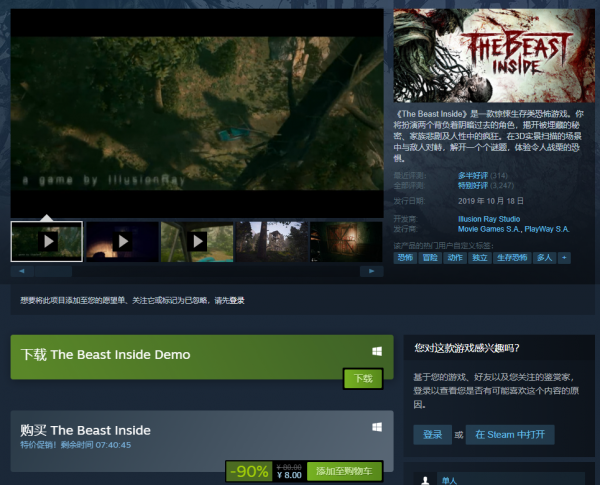Click the 下载 The Beast Inside Demo heading
600x485 pixels.
point(105,354)
